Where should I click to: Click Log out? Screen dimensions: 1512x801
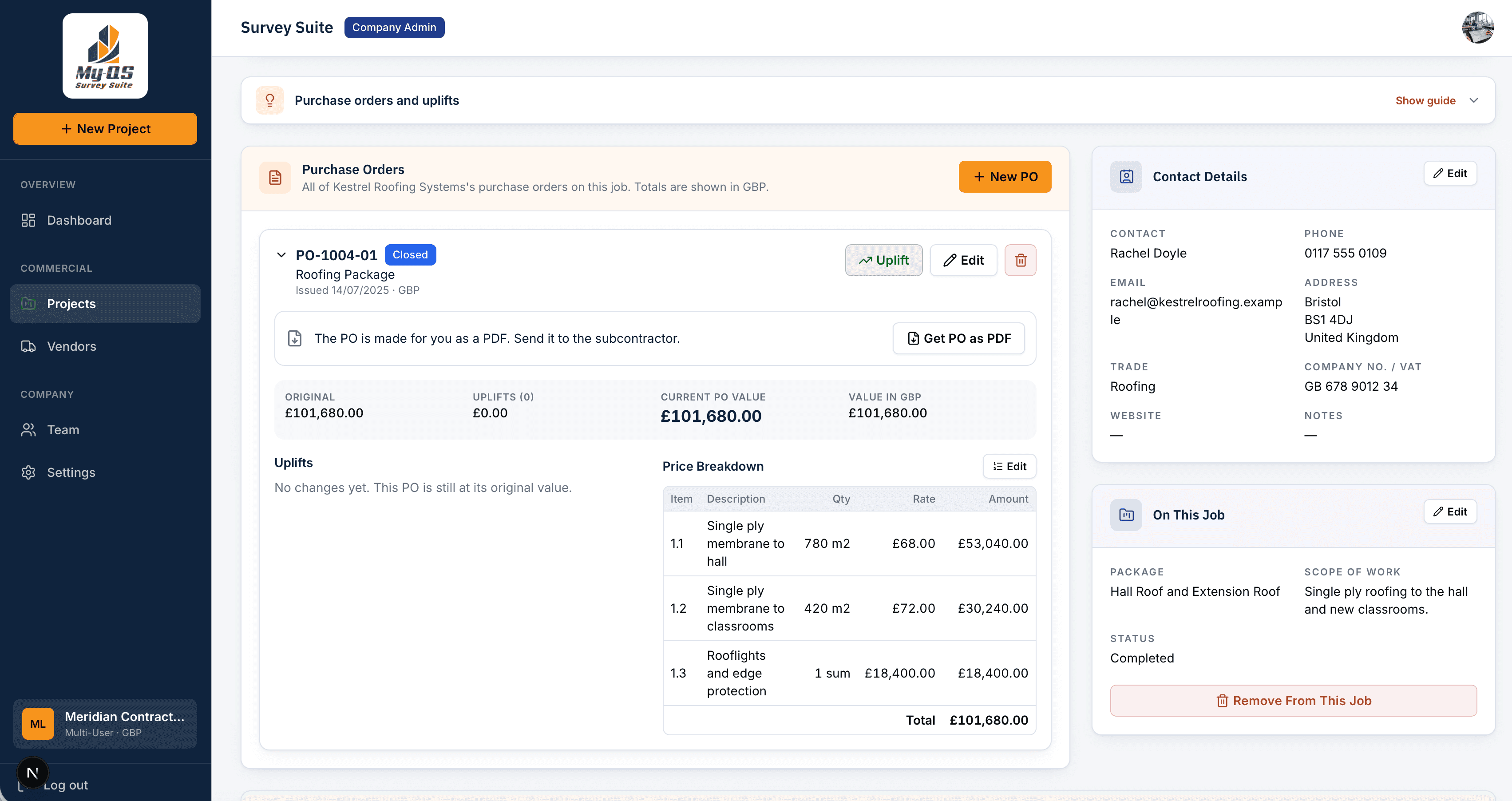(65, 785)
